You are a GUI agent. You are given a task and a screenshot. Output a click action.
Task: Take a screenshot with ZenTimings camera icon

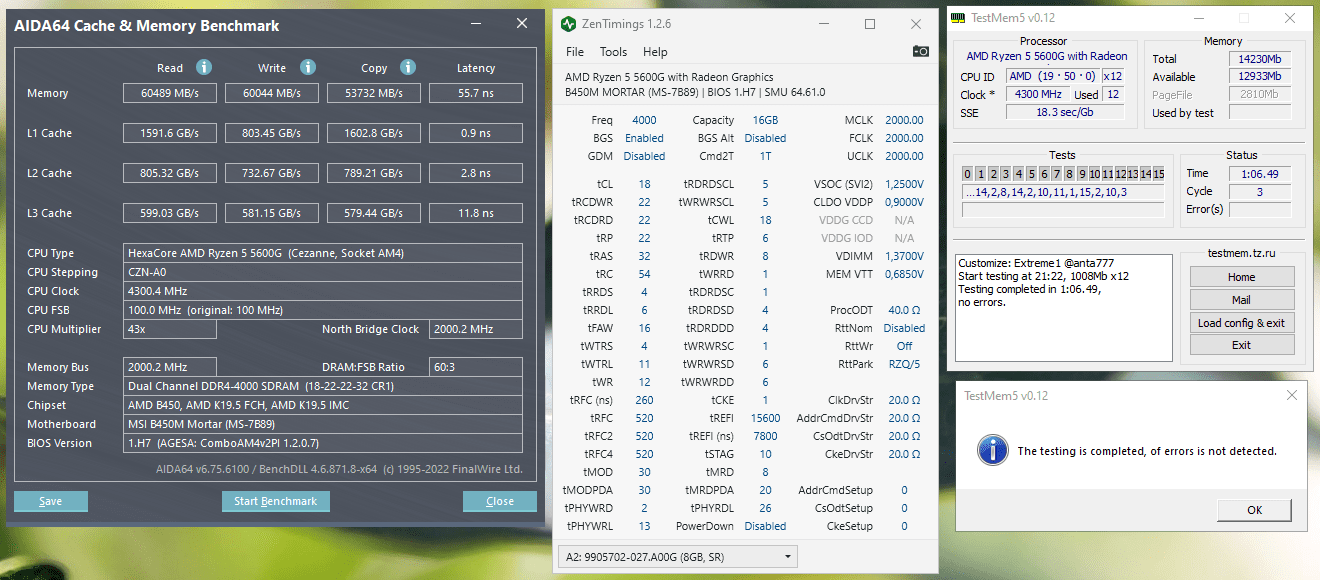920,51
